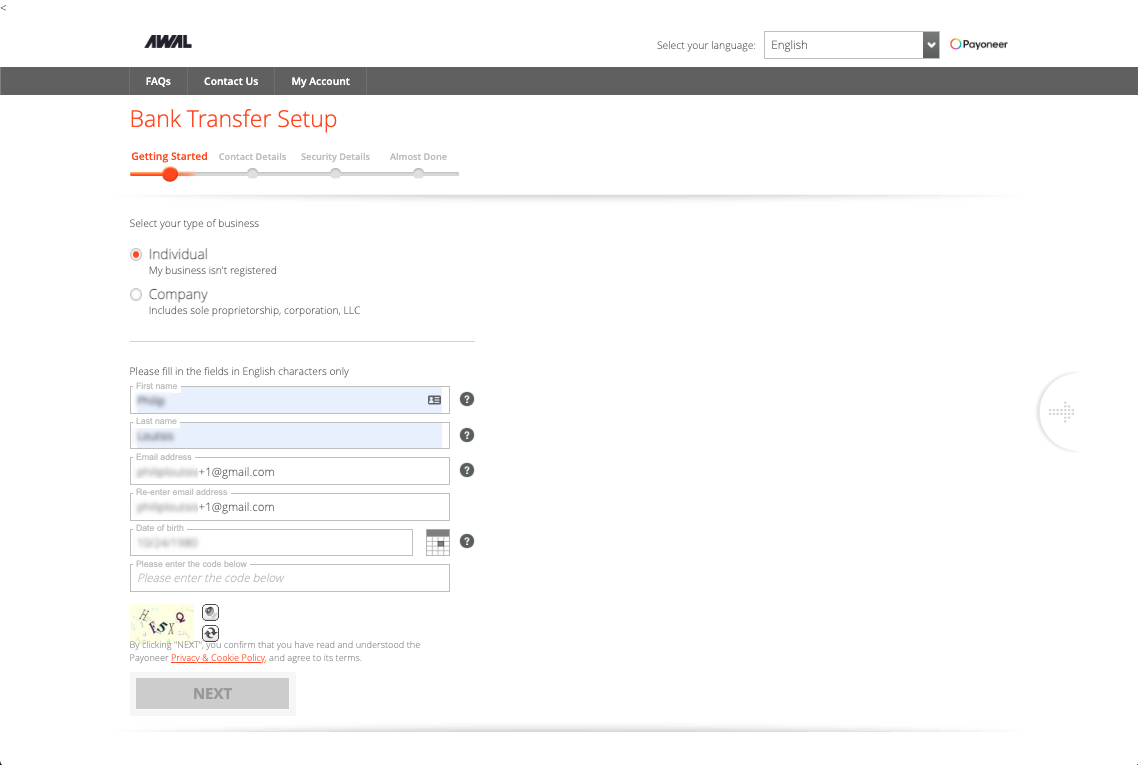
Task: Go to My Account in navigation bar
Action: pos(320,81)
